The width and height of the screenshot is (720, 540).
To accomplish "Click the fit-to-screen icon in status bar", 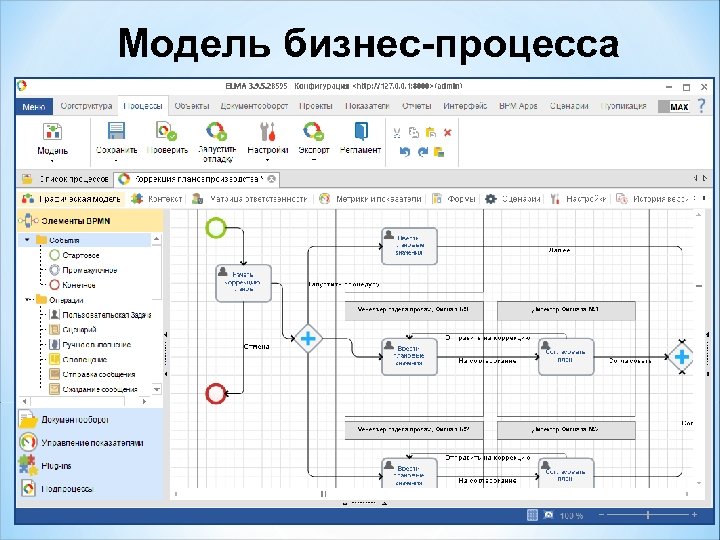I will (549, 515).
